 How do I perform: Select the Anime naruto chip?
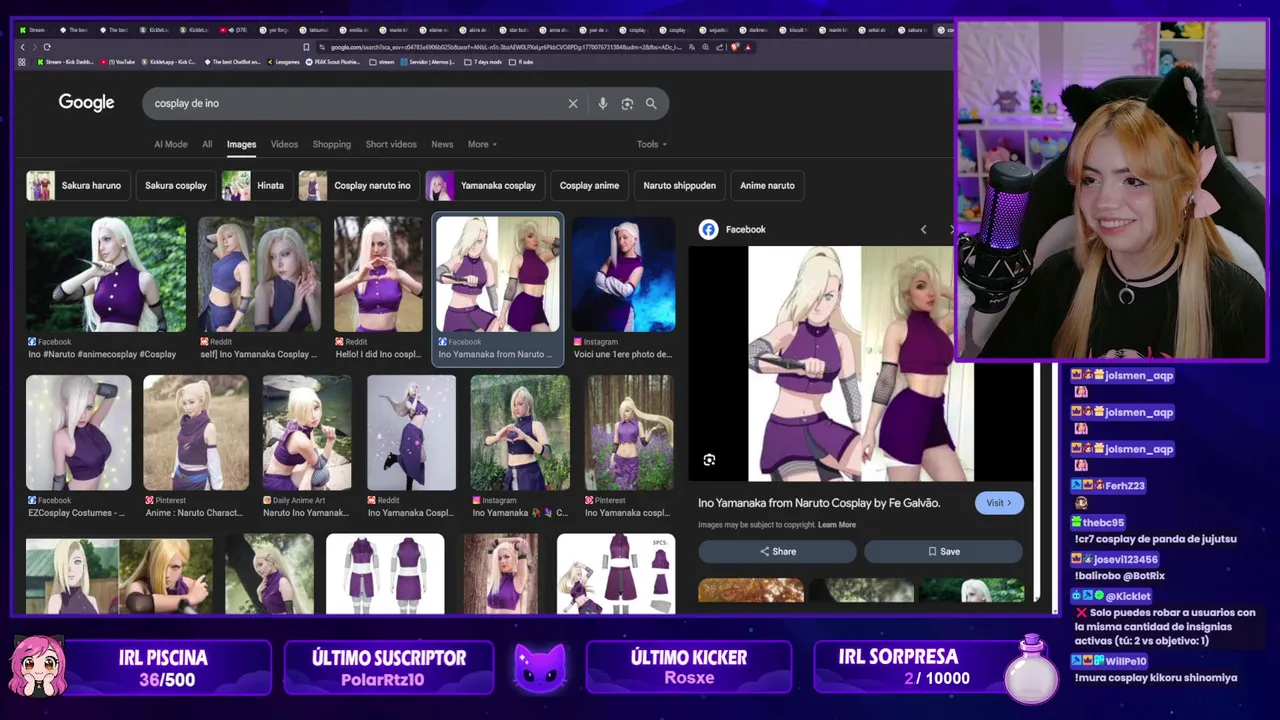click(767, 185)
